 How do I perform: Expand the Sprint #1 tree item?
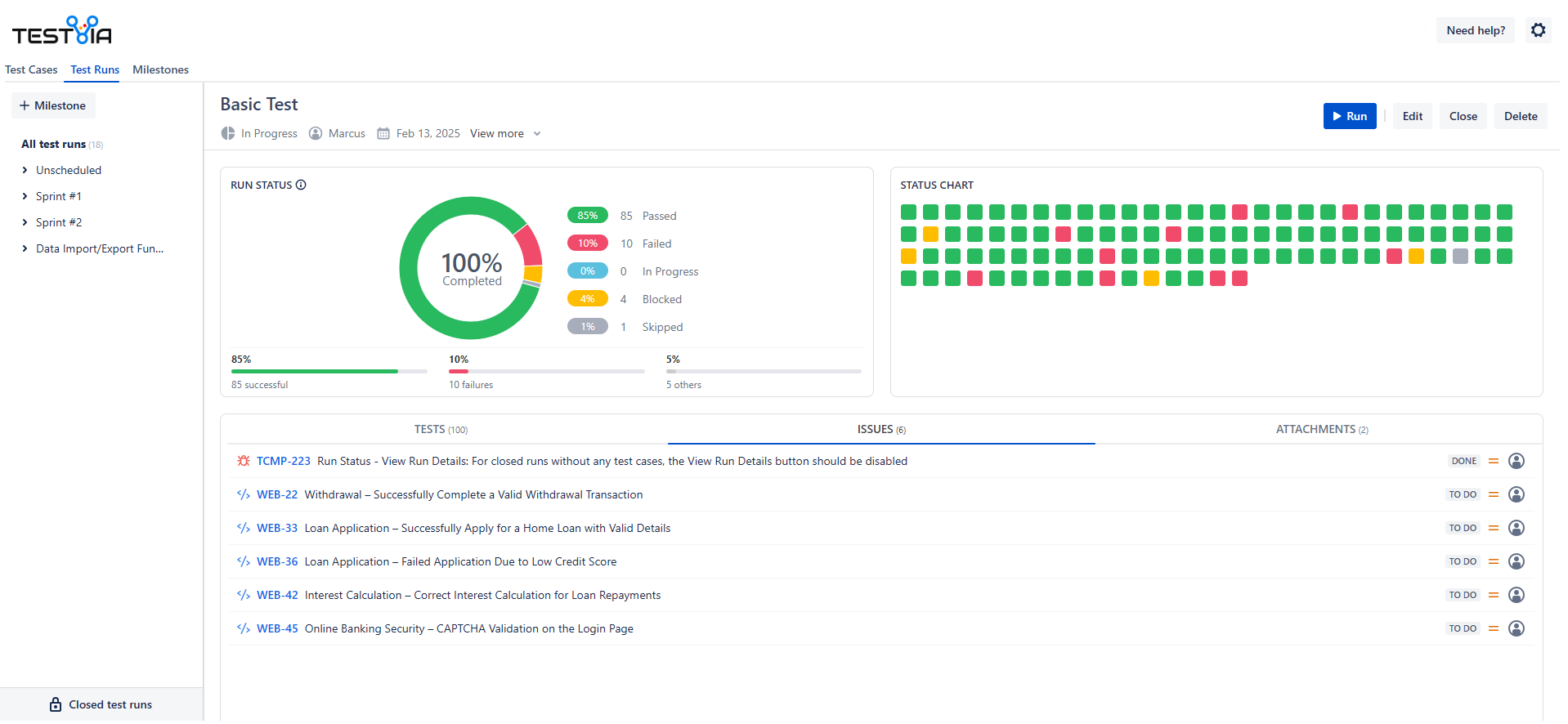pyautogui.click(x=25, y=196)
